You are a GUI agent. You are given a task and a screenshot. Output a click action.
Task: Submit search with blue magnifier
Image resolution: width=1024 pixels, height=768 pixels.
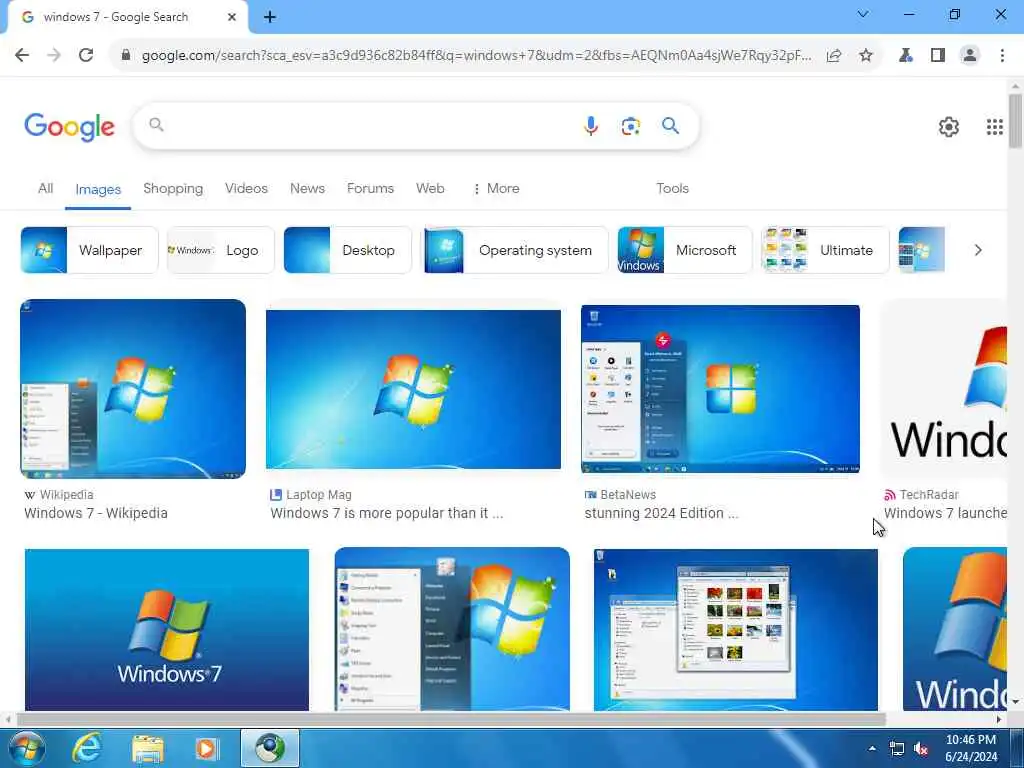[x=671, y=125]
